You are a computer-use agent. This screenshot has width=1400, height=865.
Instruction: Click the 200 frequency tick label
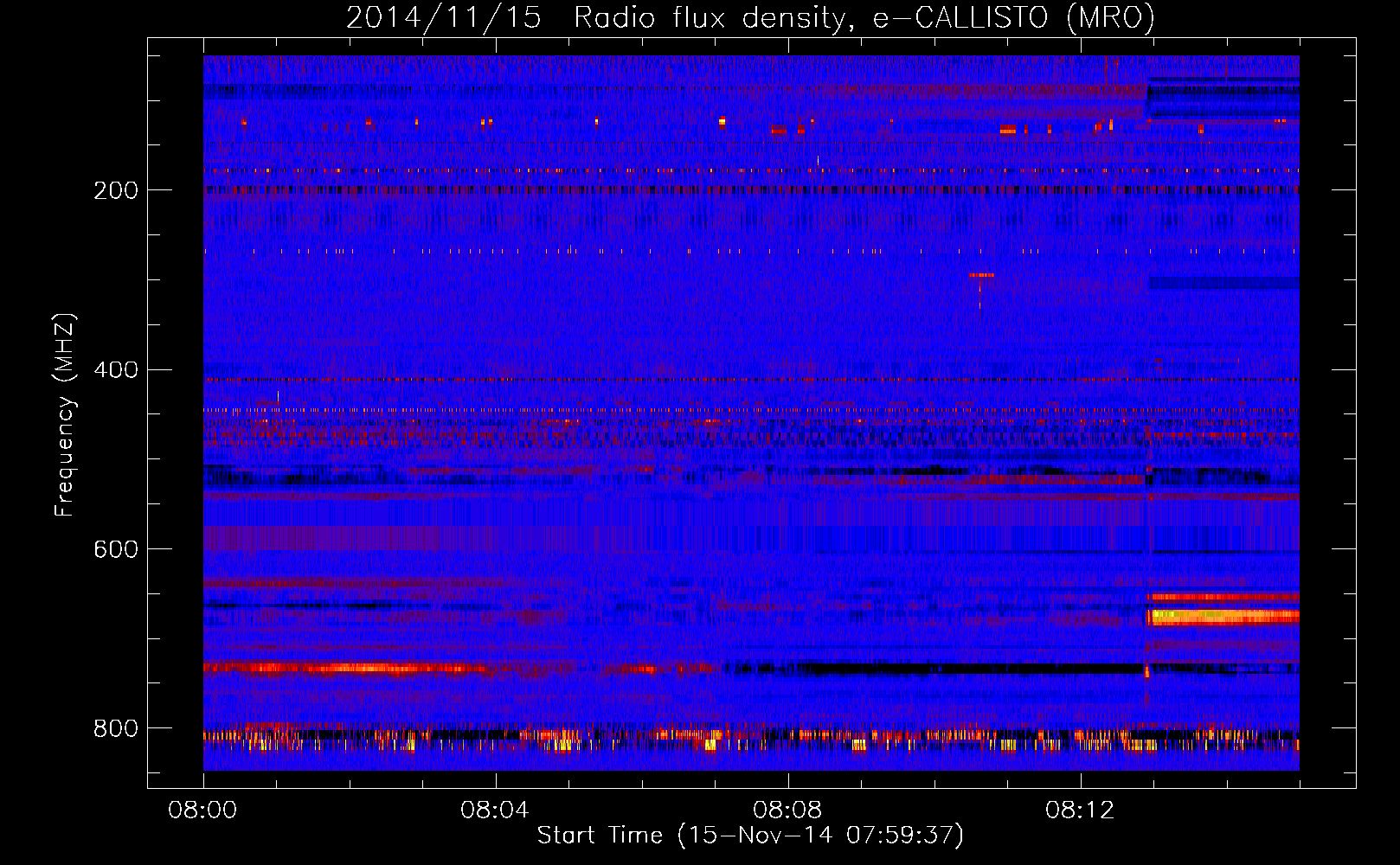coord(116,190)
